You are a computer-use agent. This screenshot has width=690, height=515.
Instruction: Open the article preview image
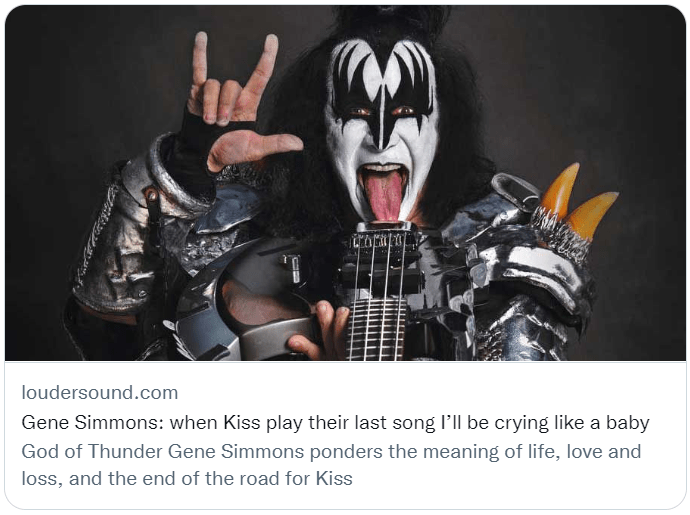tap(345, 183)
